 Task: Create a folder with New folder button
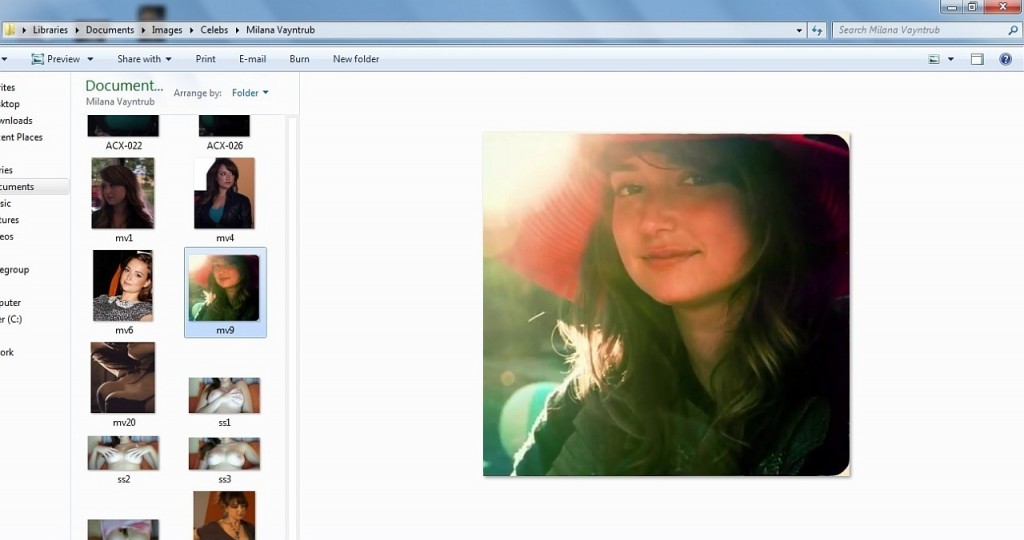355,59
